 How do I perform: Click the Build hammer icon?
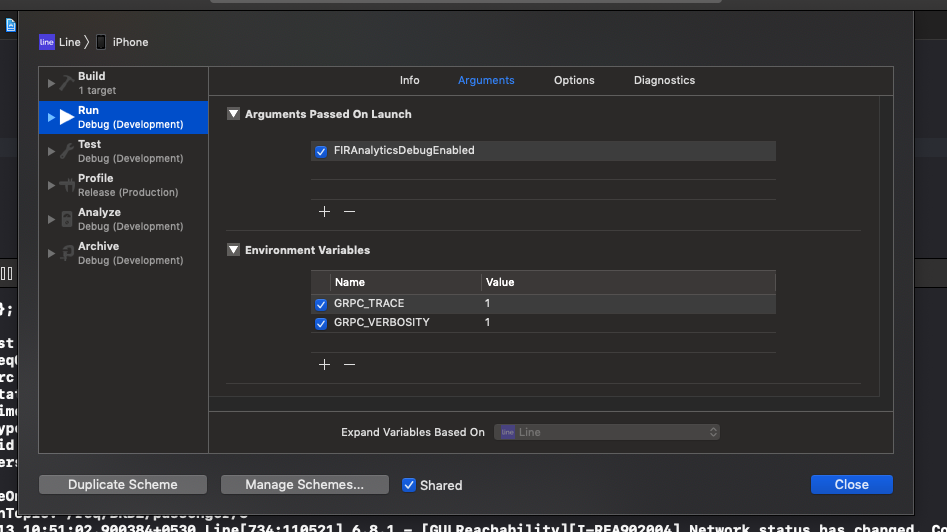(x=66, y=83)
